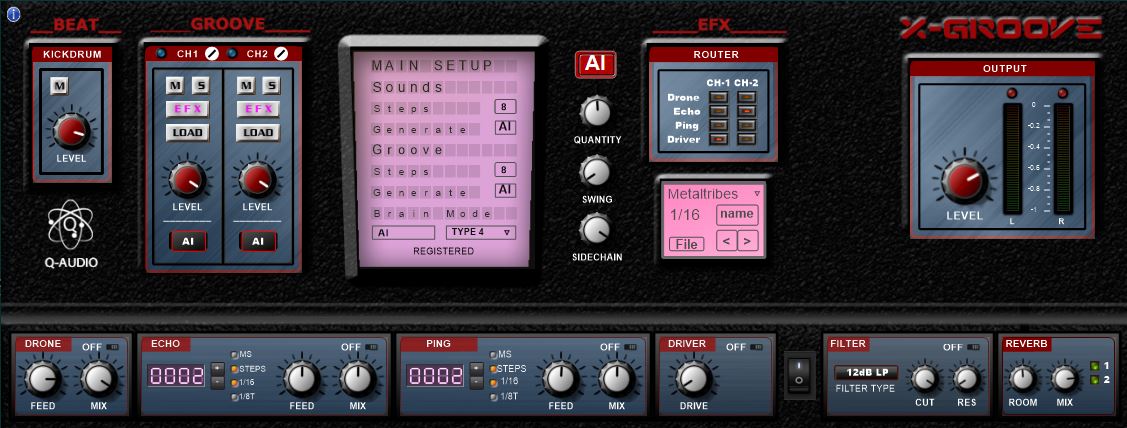Toggle the Drone OFF switch
The height and width of the screenshot is (428, 1127).
click(x=113, y=347)
